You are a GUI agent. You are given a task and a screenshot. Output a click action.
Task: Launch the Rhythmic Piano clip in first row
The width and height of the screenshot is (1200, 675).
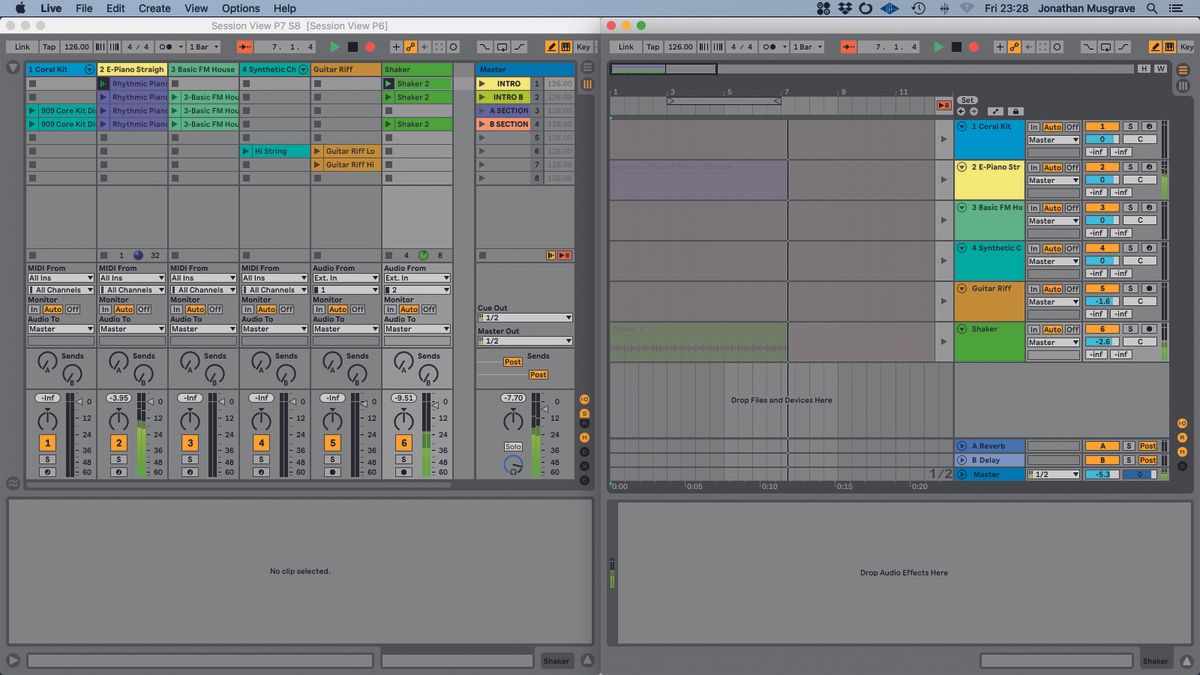tap(104, 84)
